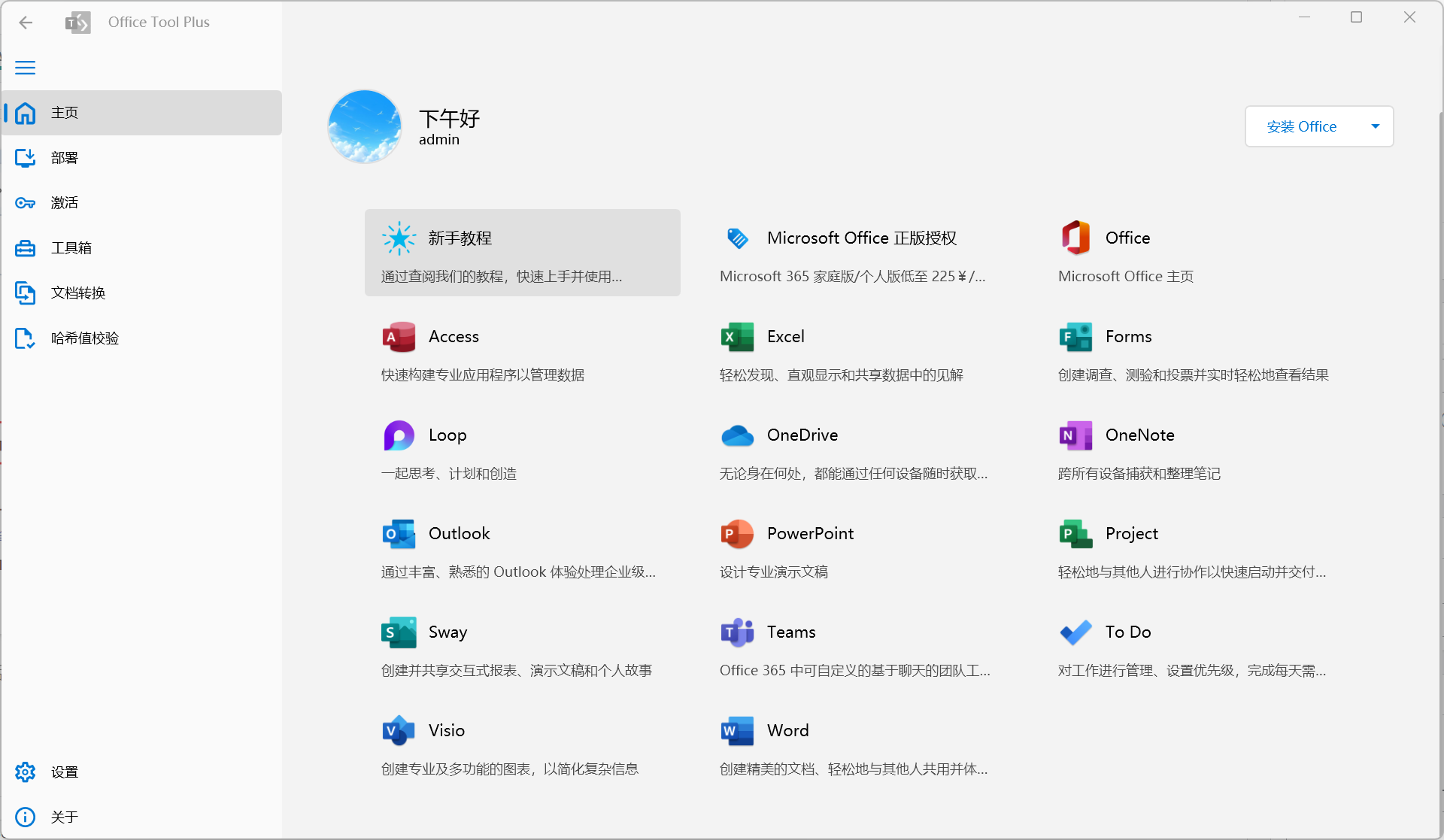
Task: Click the 安装 Office button
Action: (x=1302, y=126)
